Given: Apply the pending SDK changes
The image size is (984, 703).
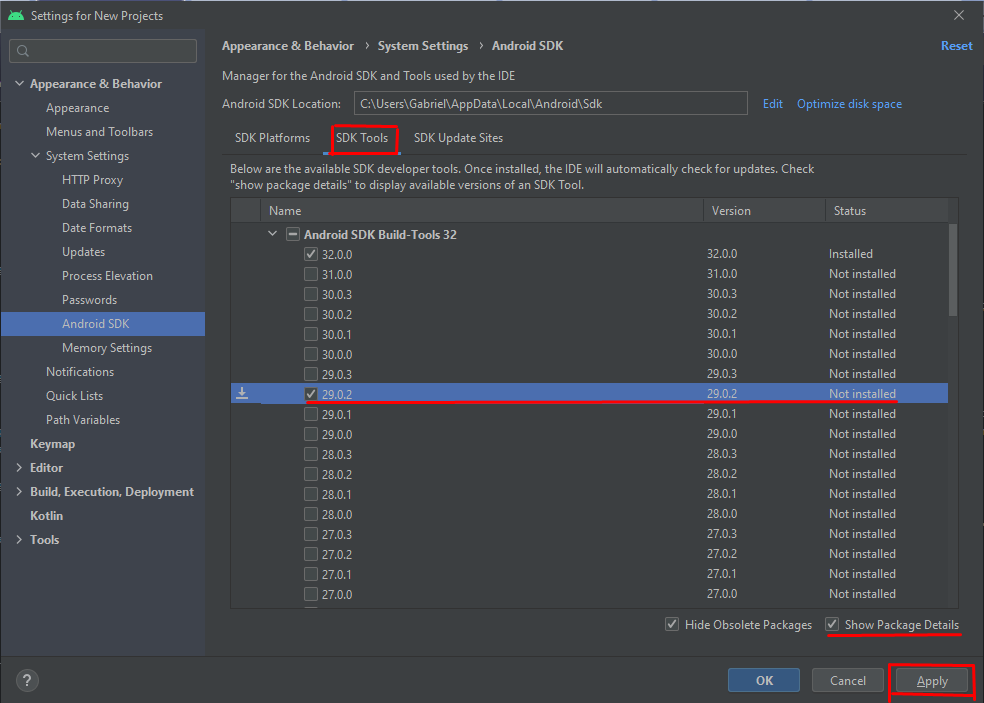Looking at the screenshot, I should tap(931, 680).
